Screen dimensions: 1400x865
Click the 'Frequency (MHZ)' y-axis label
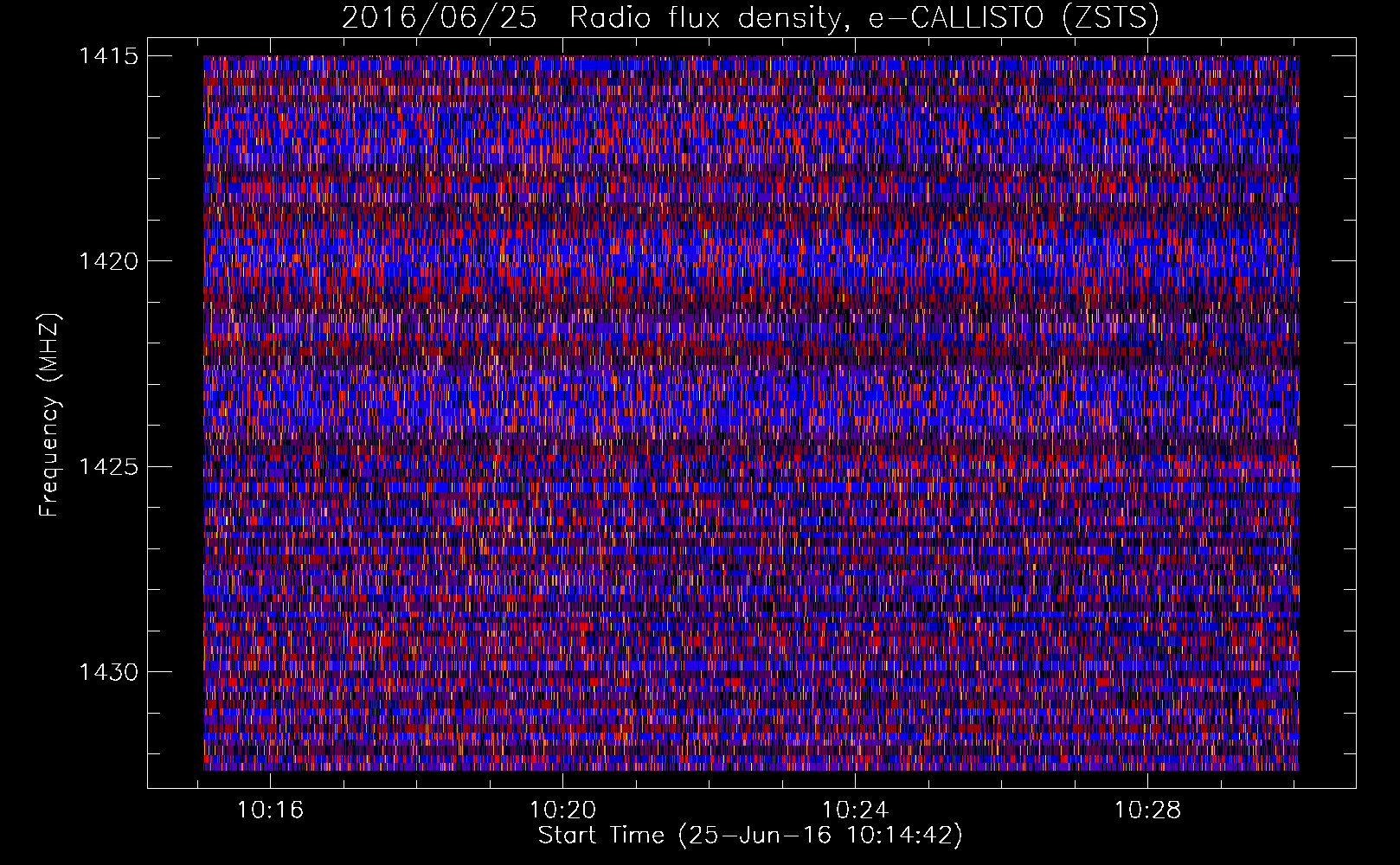tap(49, 415)
